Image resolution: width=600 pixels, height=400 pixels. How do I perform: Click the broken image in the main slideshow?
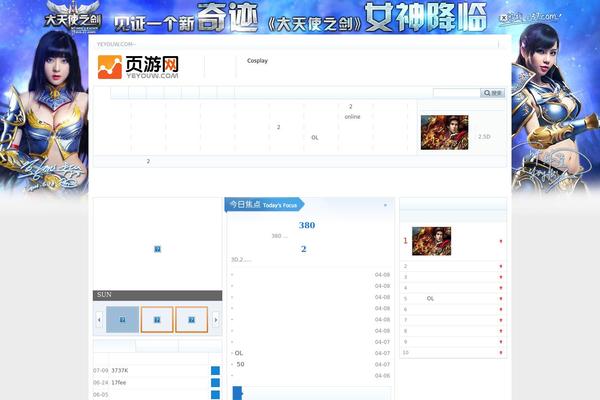[157, 249]
